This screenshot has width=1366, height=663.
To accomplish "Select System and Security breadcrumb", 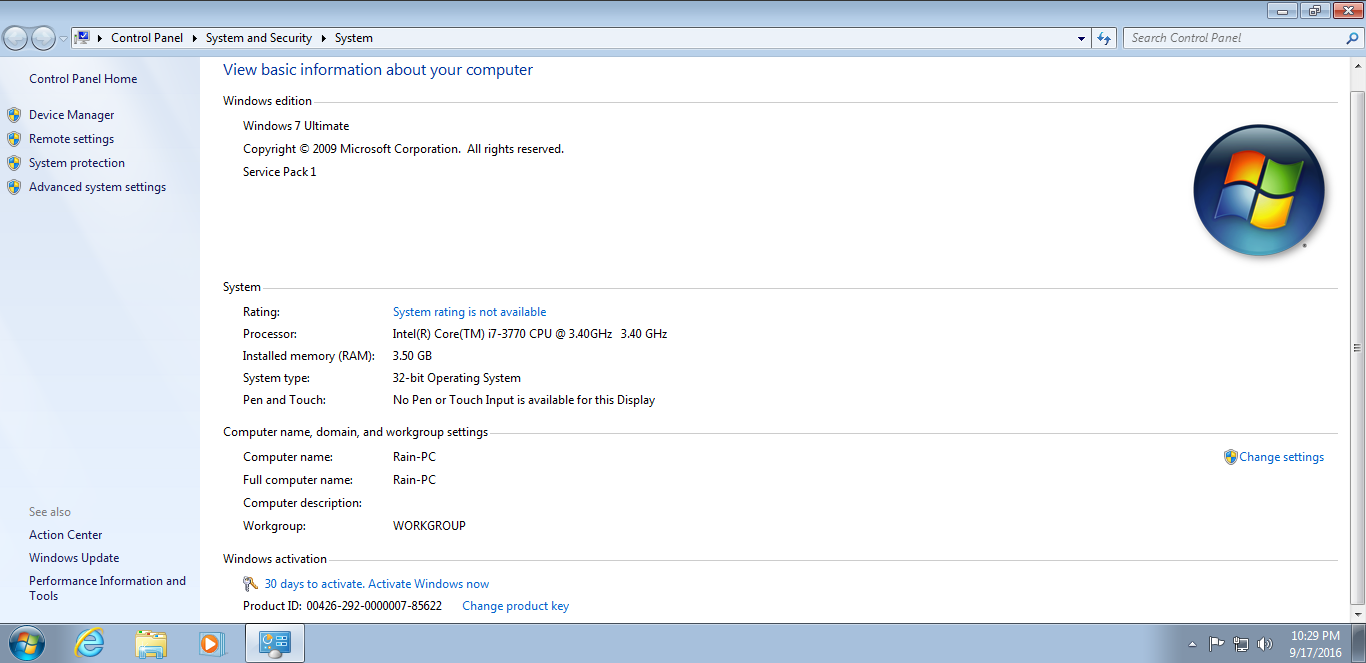I will 259,38.
